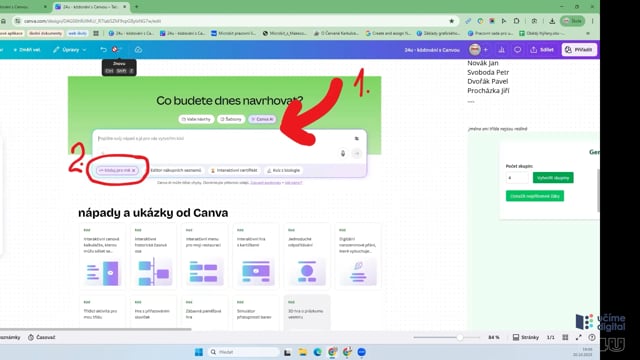Image resolution: width=640 pixels, height=360 pixels.
Task: Open the 'O Červené Karkulce' bookmark
Action: click(336, 33)
